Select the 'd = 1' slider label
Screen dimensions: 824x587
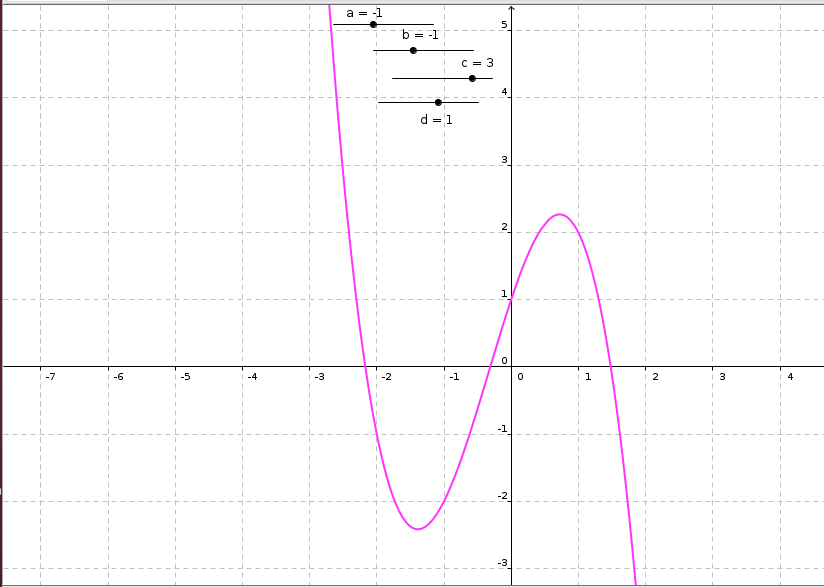pyautogui.click(x=436, y=119)
